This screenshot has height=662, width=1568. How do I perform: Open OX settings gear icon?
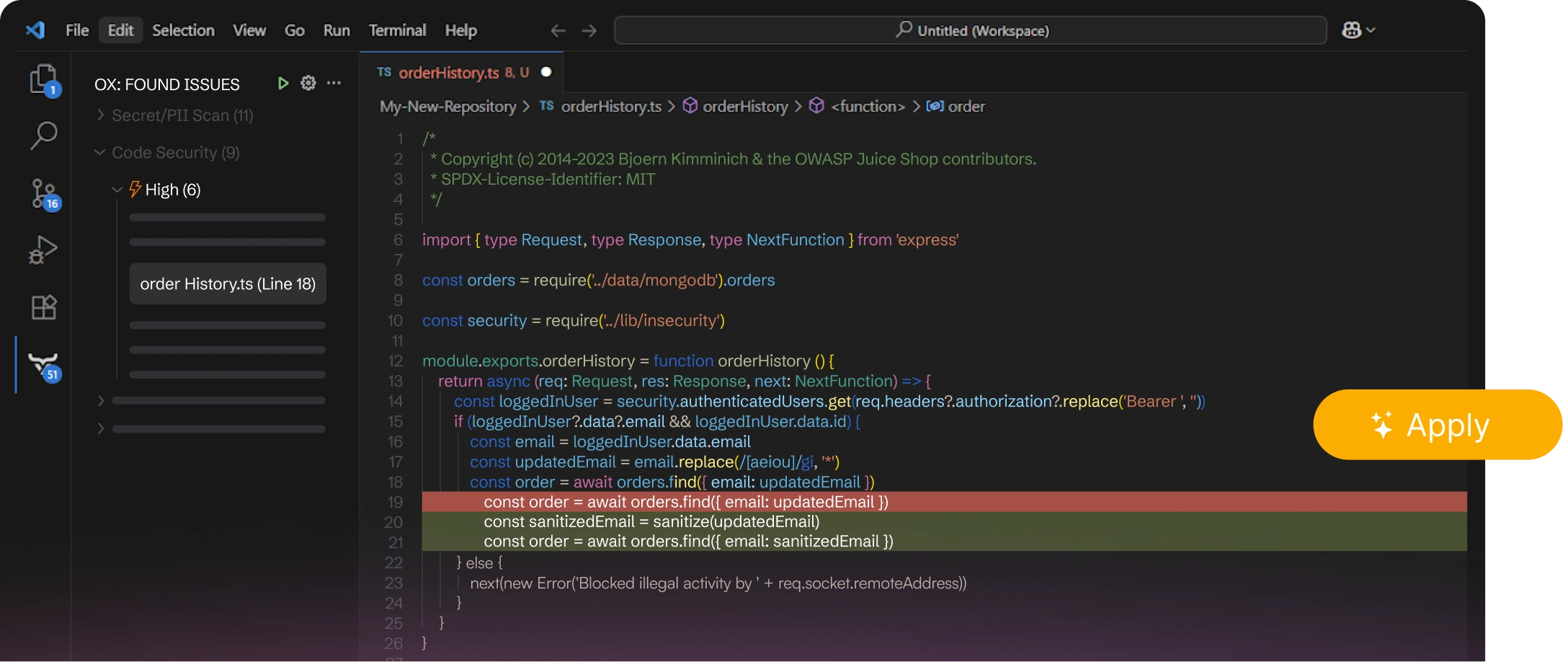(x=308, y=83)
